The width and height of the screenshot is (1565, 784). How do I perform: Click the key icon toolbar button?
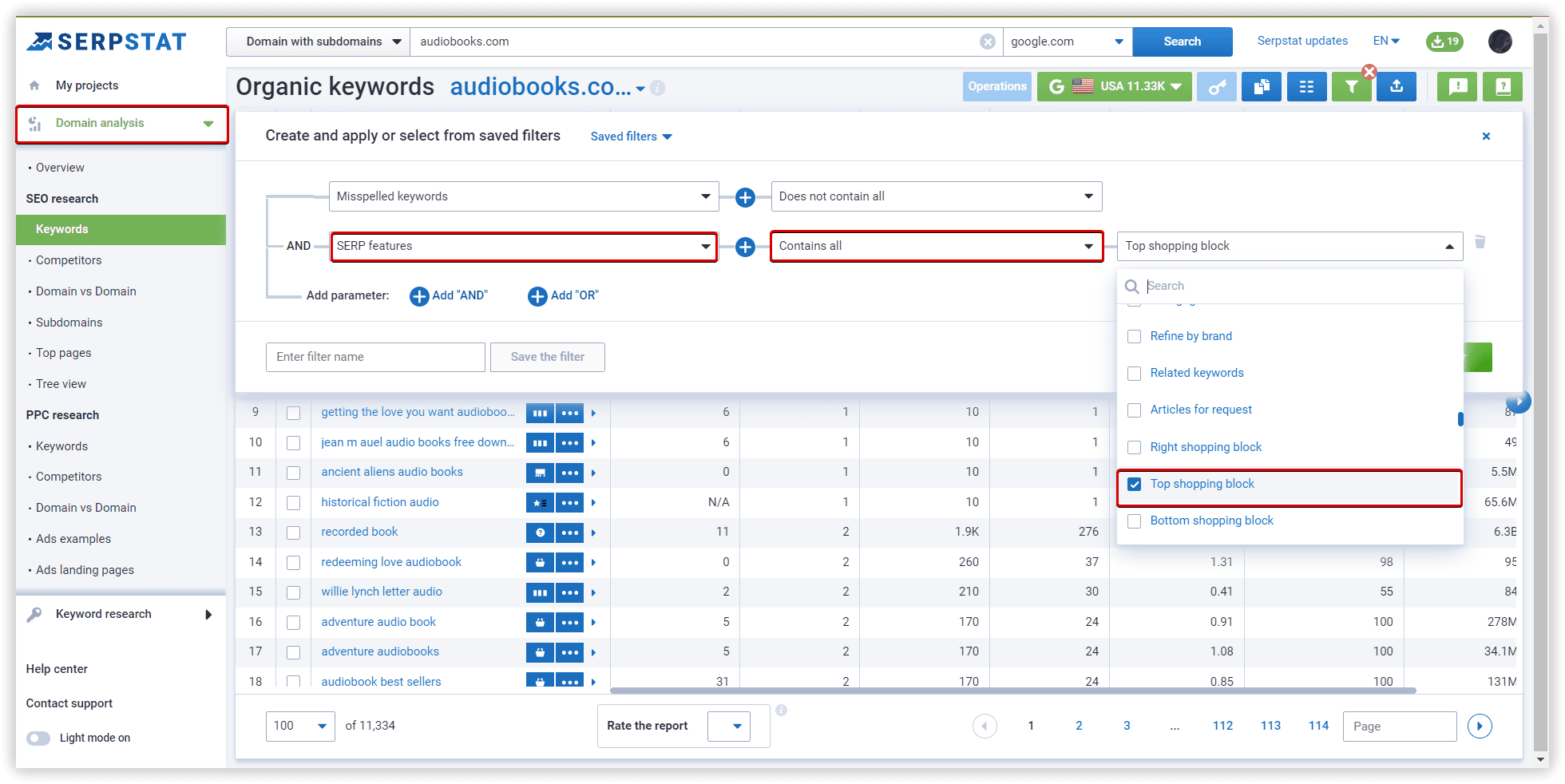click(x=1216, y=86)
